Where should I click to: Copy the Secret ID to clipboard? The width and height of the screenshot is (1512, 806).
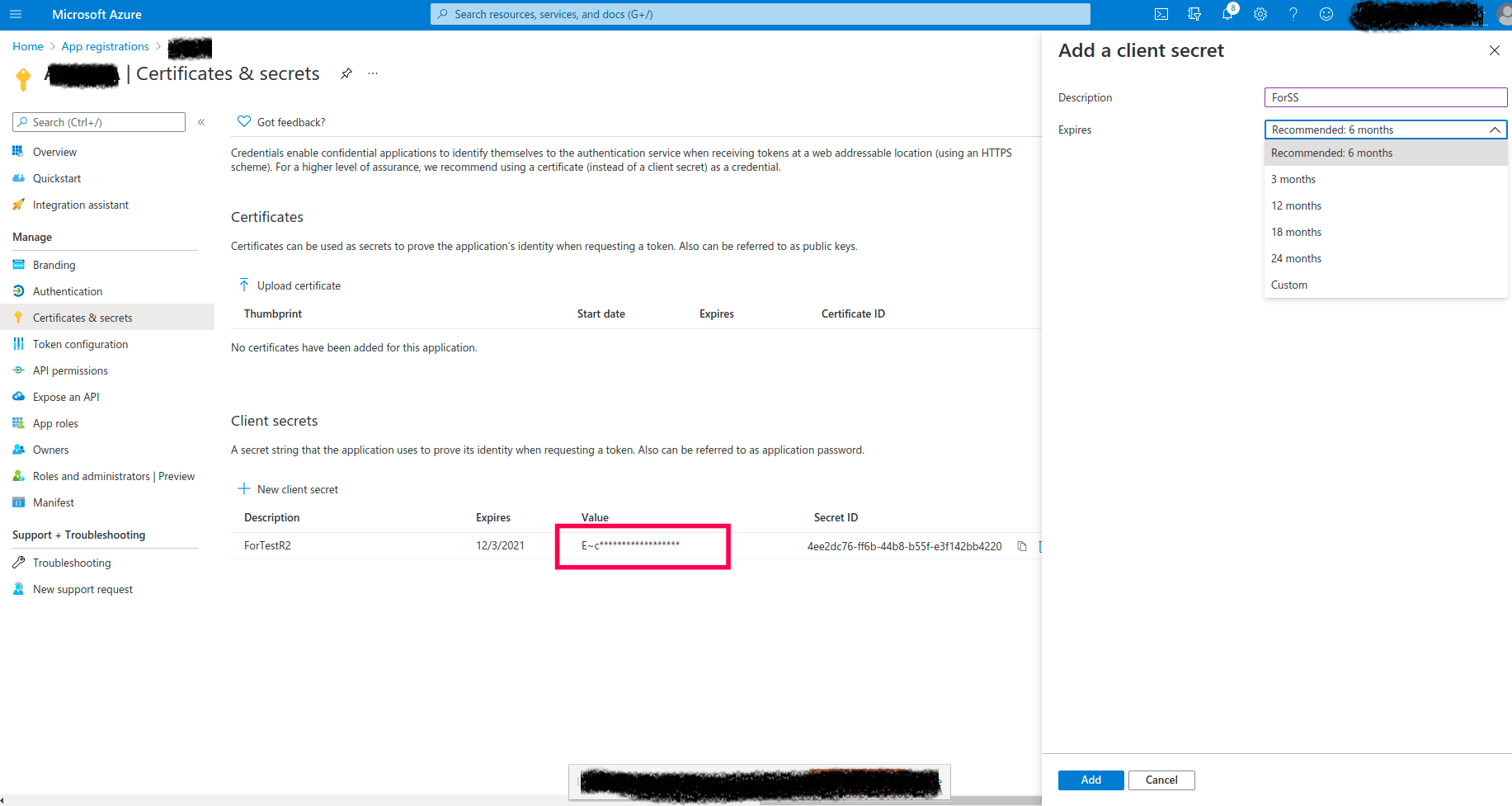pos(1022,546)
